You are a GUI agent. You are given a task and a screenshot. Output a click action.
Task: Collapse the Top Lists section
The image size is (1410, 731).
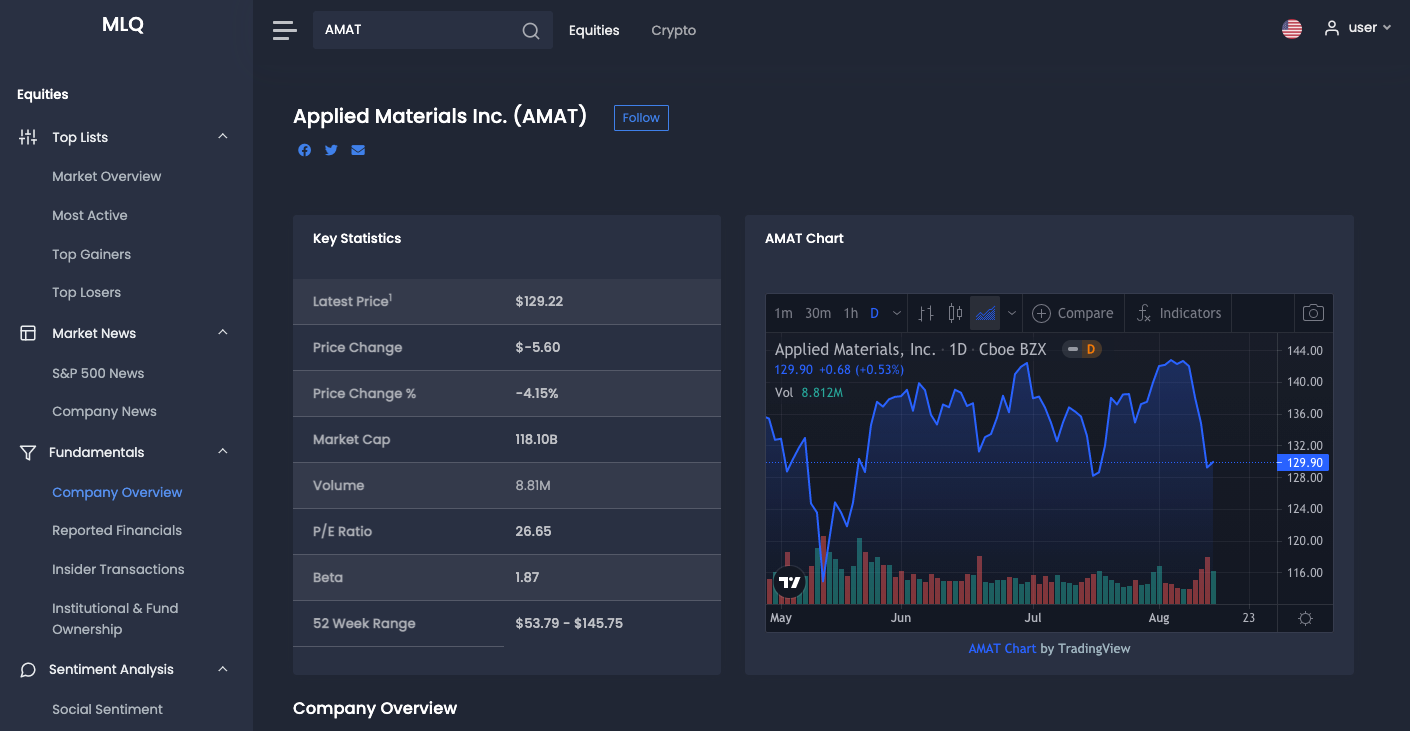coord(223,137)
